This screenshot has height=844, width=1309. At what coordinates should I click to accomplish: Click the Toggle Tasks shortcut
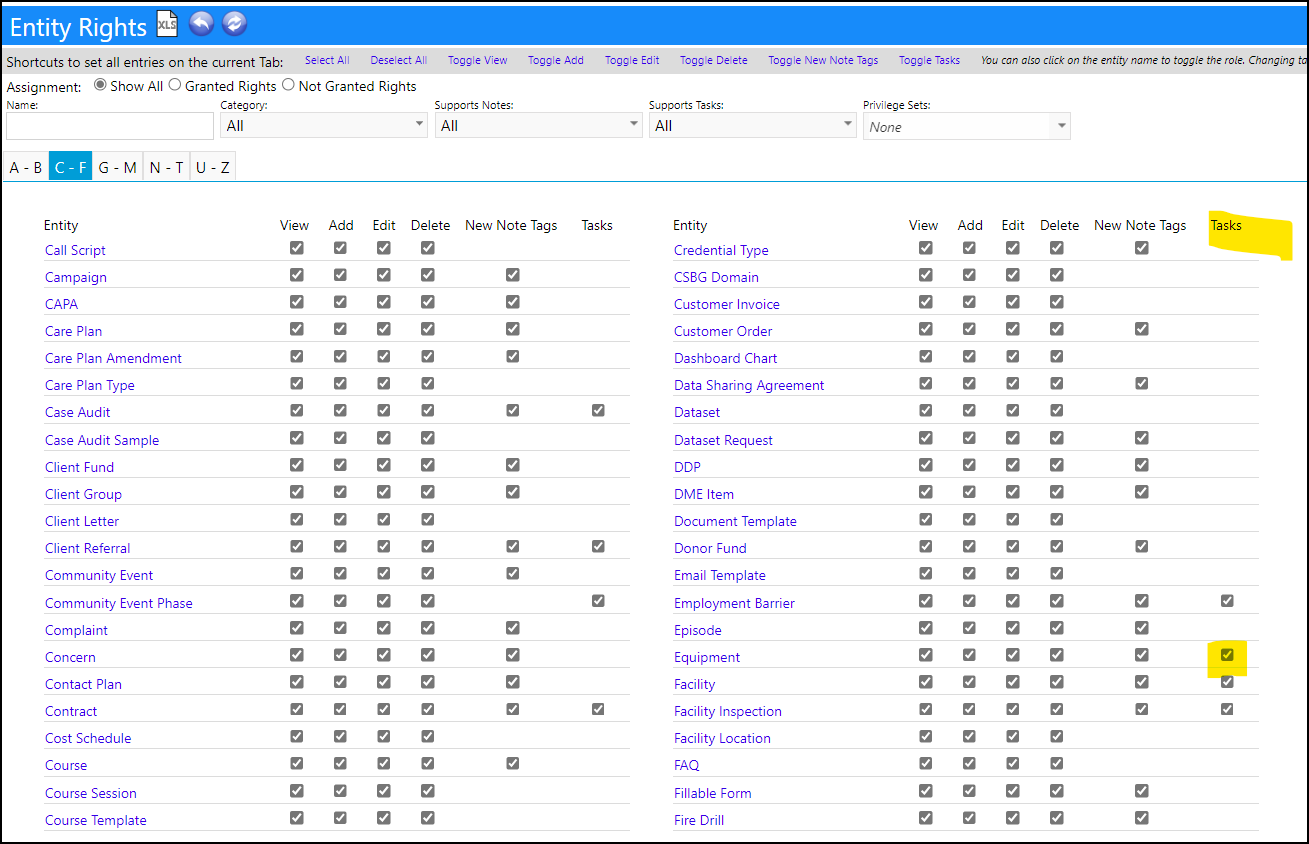pos(929,60)
